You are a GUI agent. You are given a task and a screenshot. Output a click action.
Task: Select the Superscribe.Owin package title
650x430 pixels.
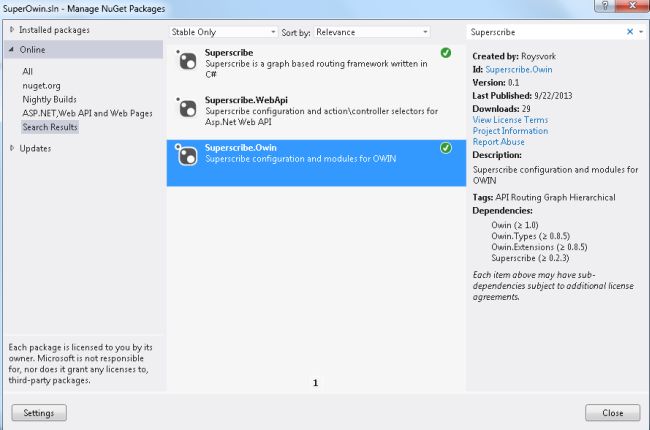(240, 148)
